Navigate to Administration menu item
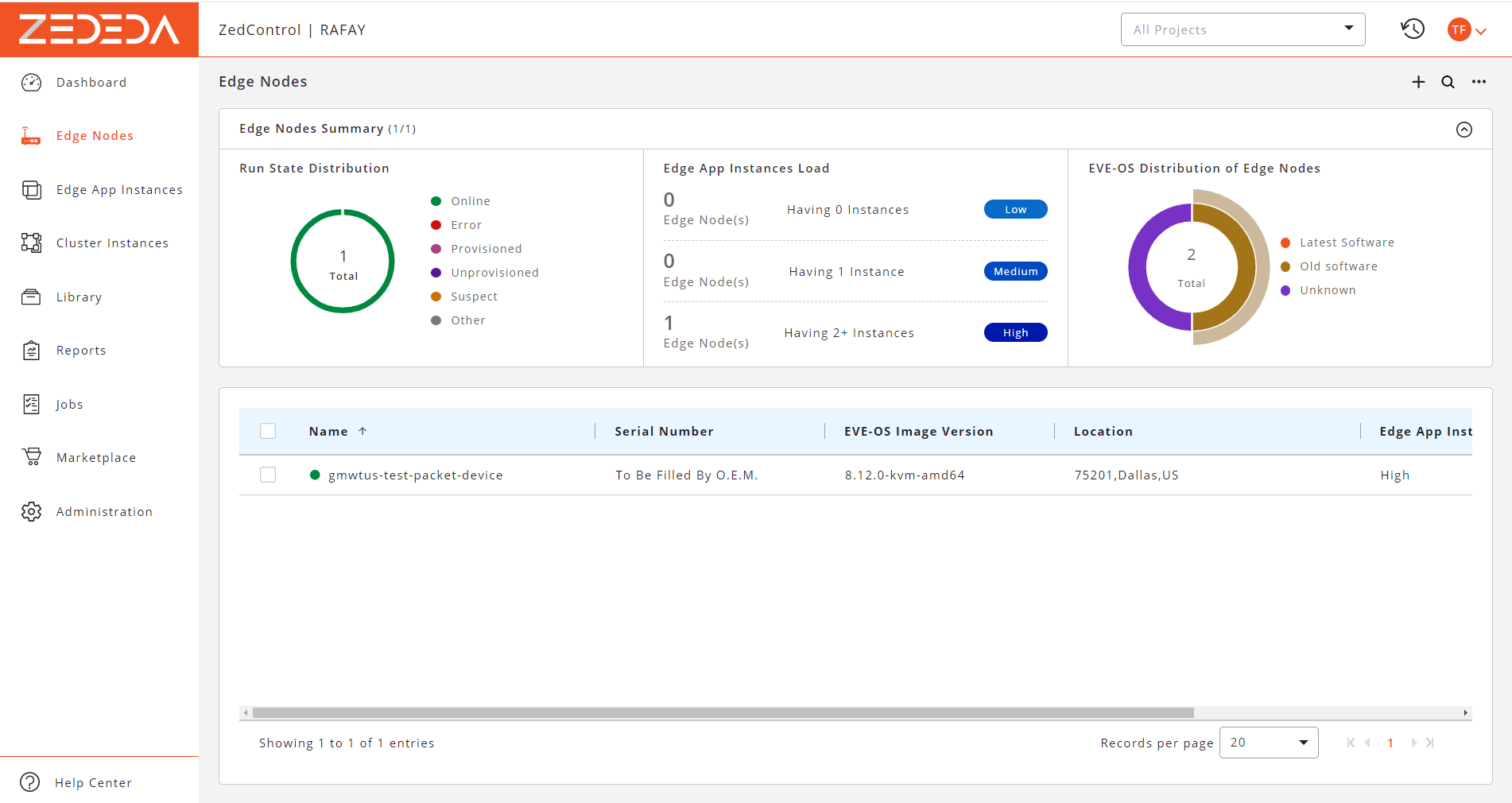 click(104, 512)
